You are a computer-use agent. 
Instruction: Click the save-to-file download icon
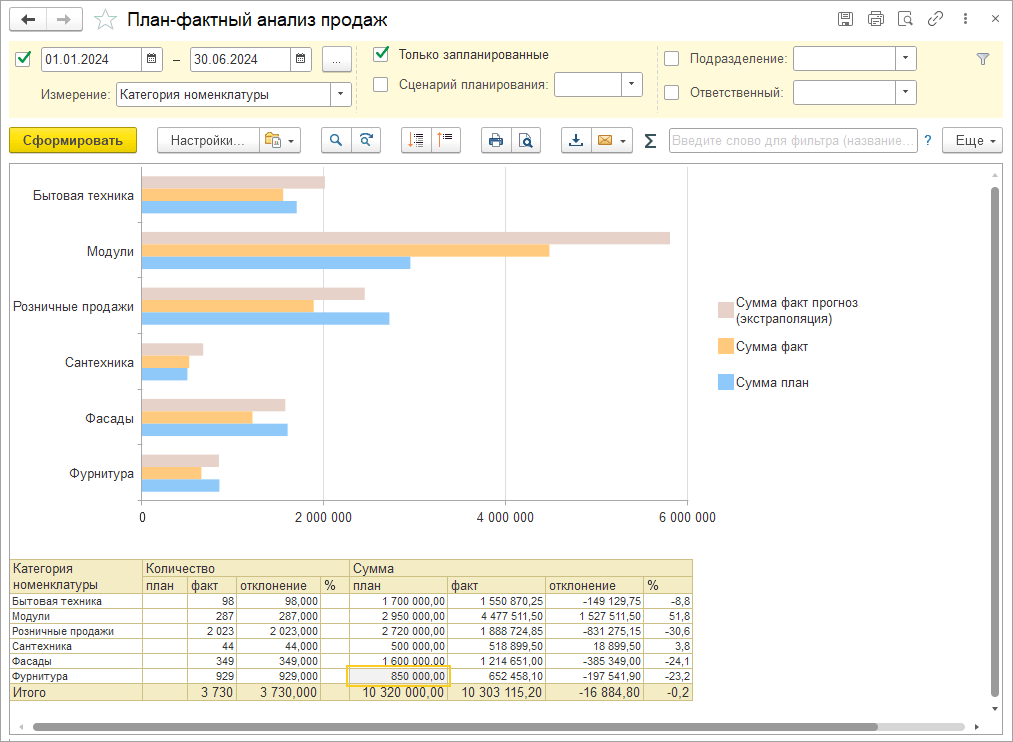(x=575, y=141)
